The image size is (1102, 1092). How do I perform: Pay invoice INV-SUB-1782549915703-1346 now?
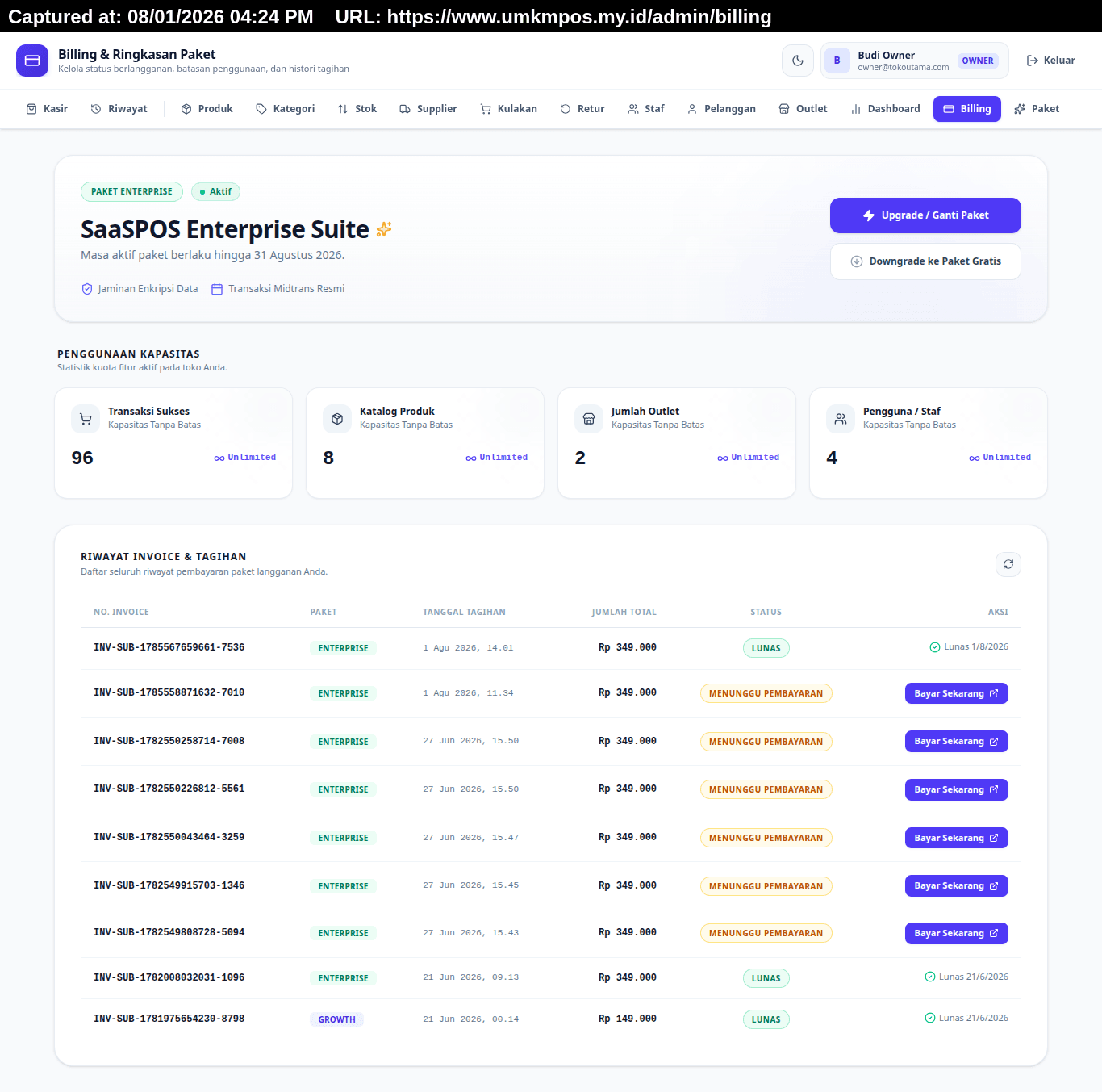tap(957, 886)
